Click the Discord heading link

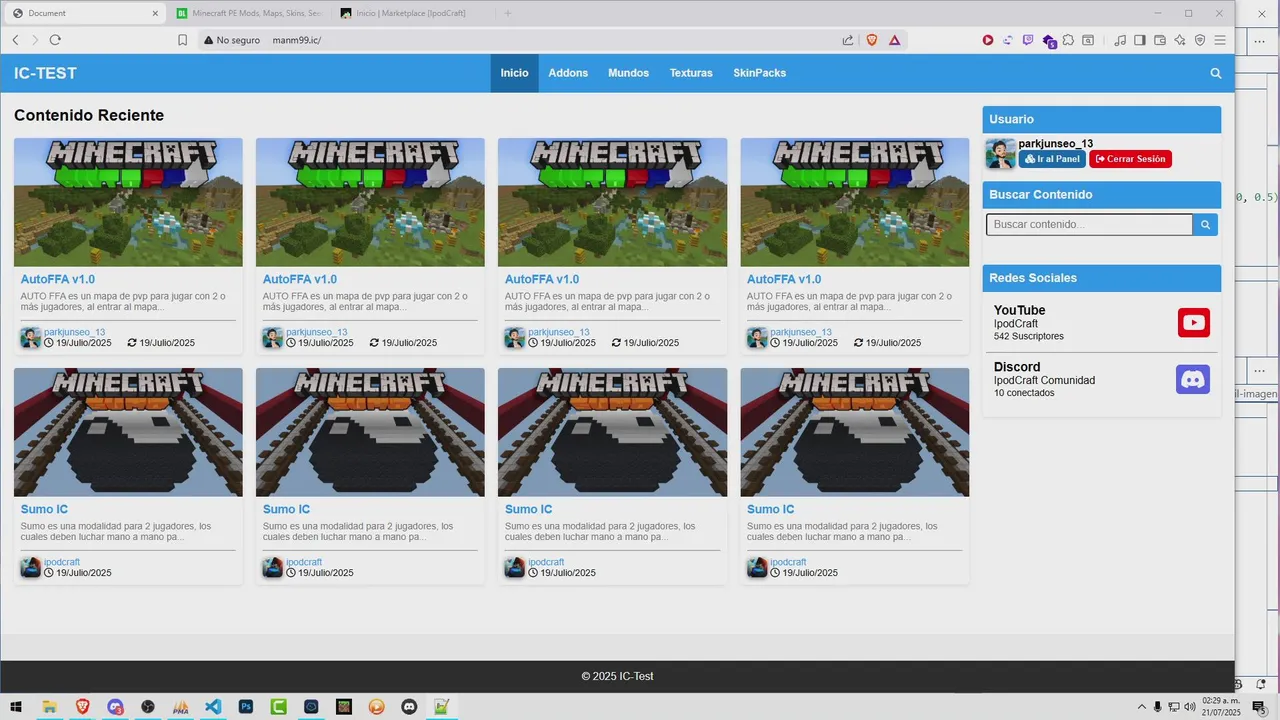(1017, 367)
